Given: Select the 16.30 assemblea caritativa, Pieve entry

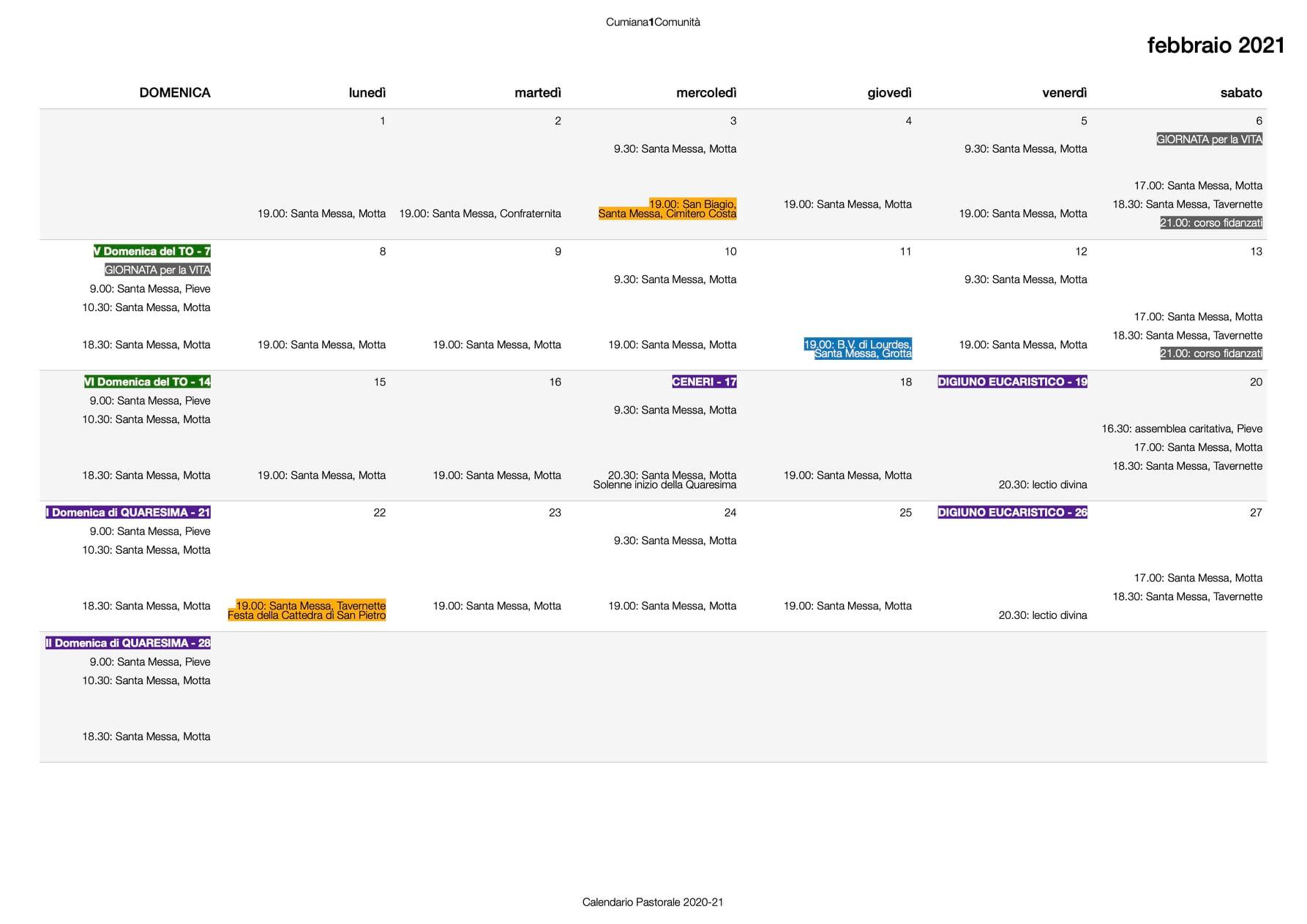Looking at the screenshot, I should click(x=1181, y=429).
